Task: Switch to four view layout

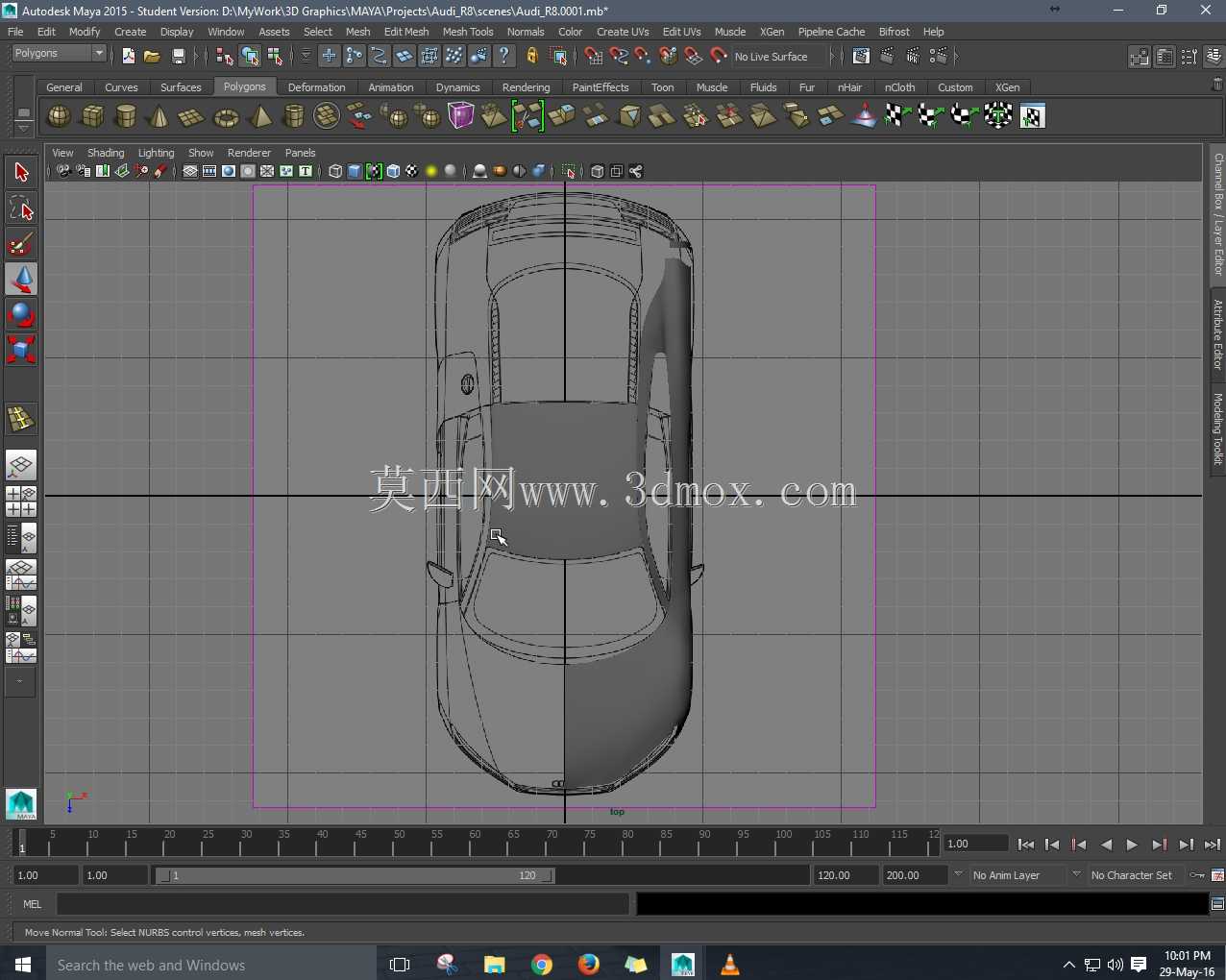Action: pyautogui.click(x=21, y=502)
